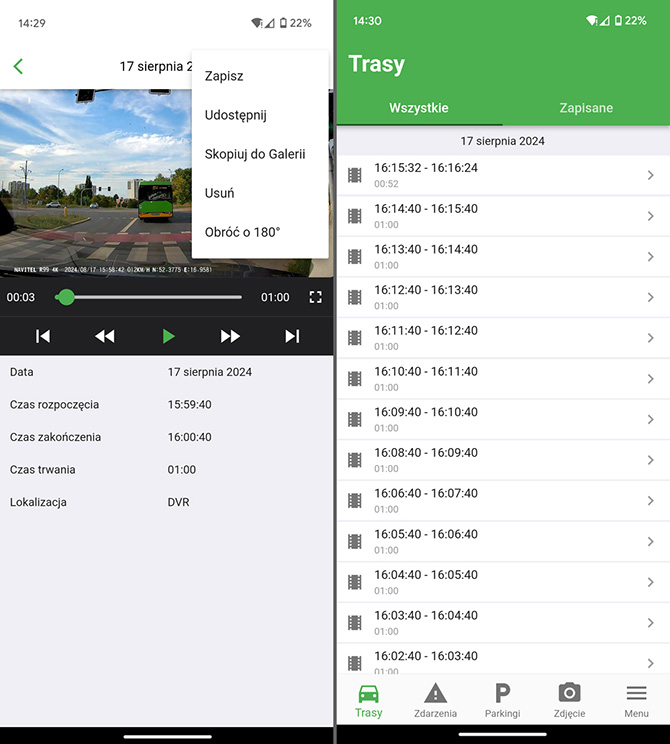Tap the Trasy screen title
The image size is (670, 744).
click(377, 64)
